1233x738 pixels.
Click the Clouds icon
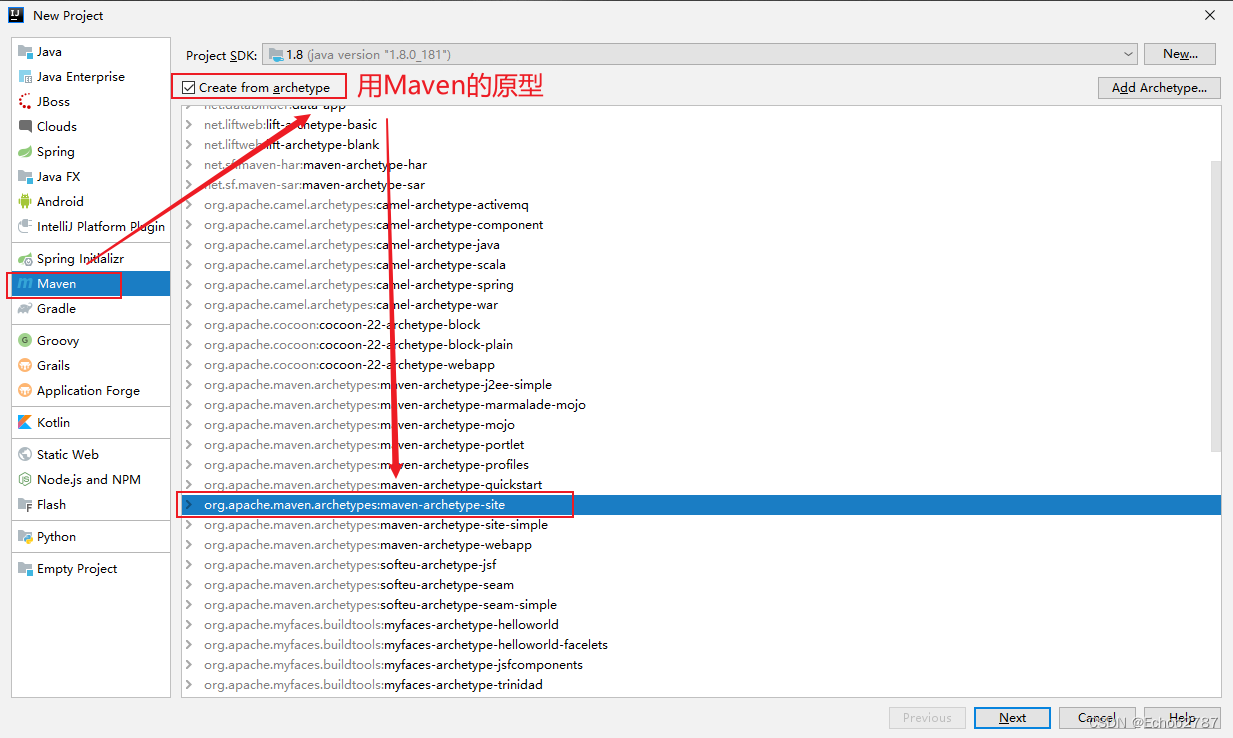(25, 127)
